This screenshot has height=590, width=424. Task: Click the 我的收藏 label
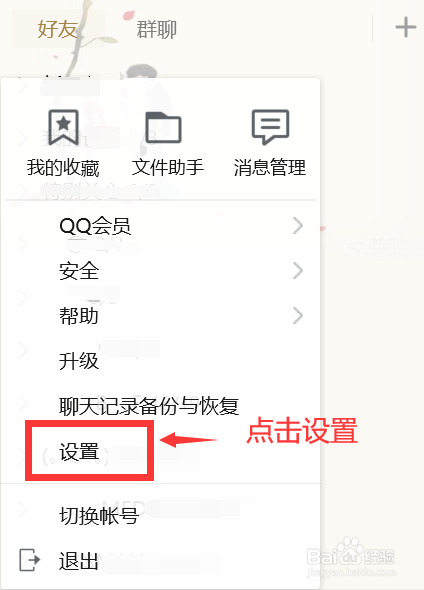tap(63, 167)
